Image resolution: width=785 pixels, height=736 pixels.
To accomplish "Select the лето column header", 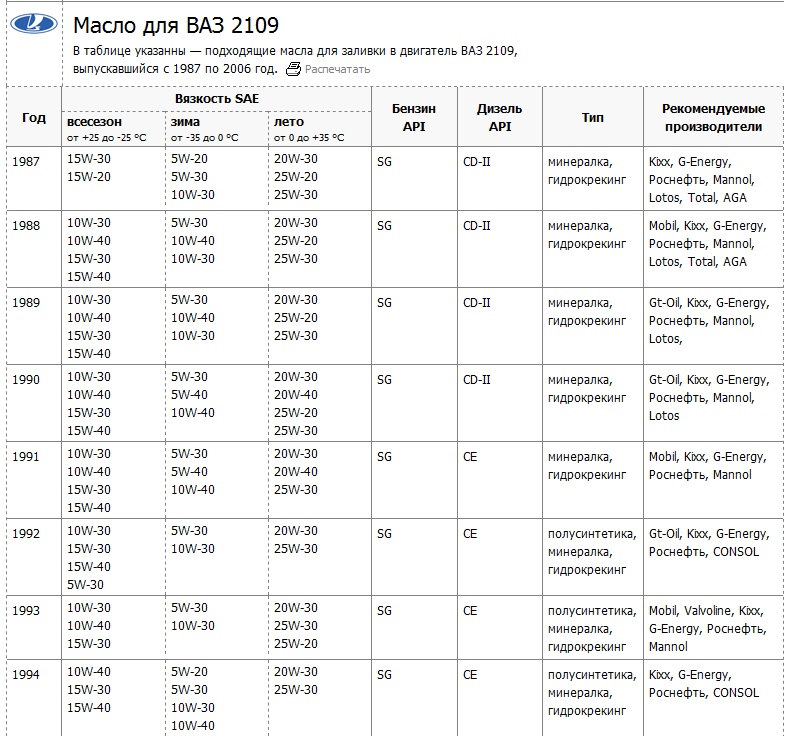I will [x=289, y=122].
